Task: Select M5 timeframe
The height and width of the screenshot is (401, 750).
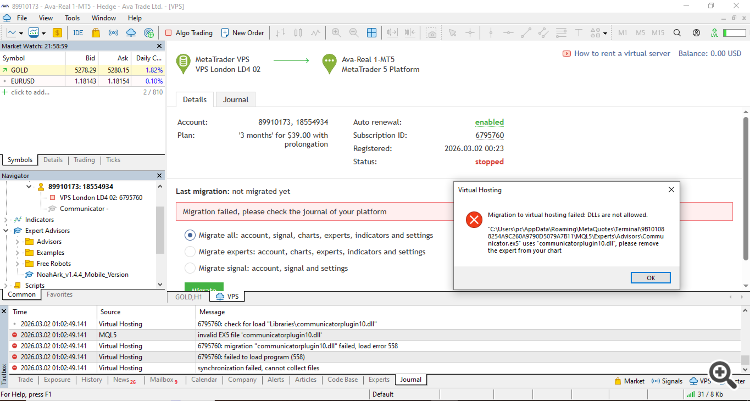Action: pyautogui.click(x=640, y=33)
